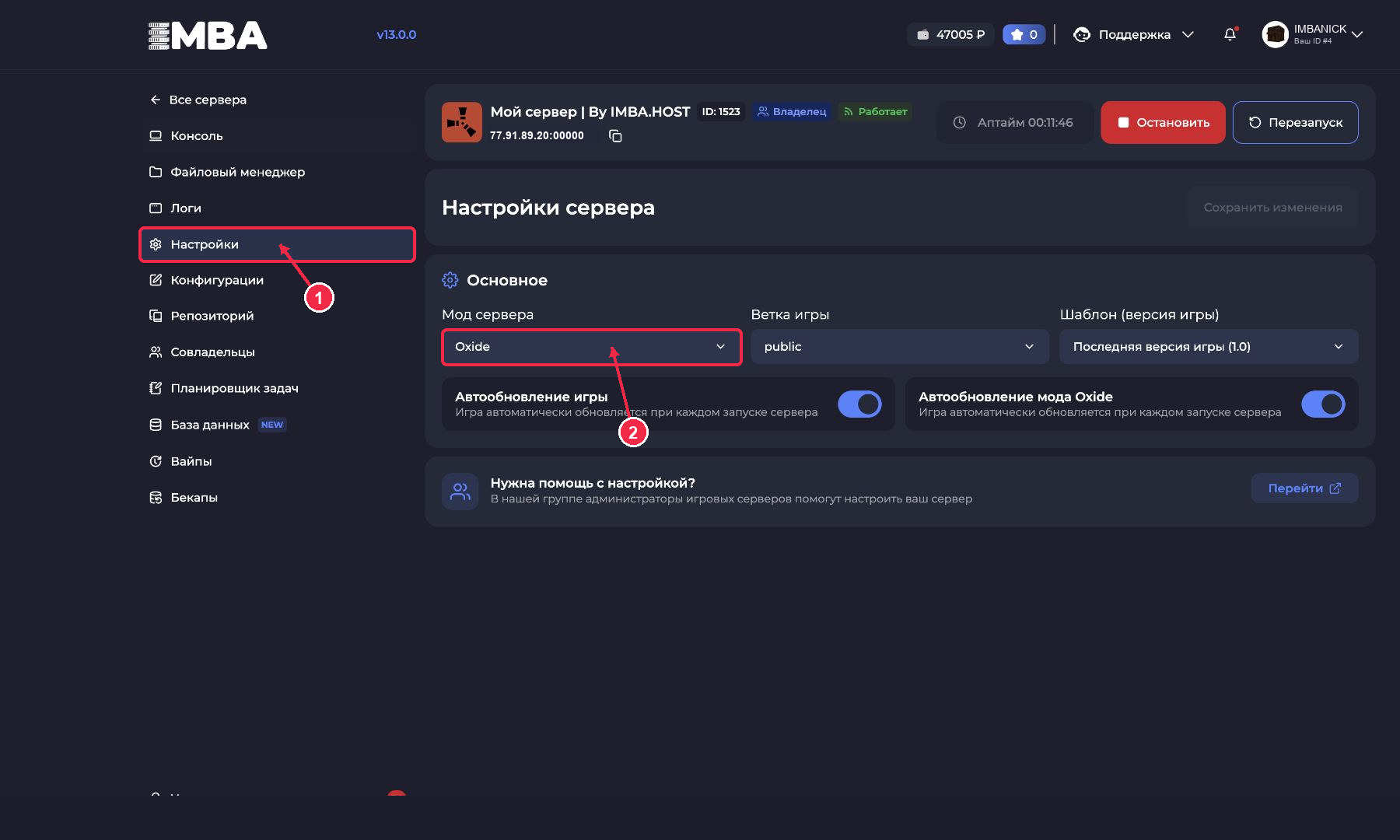
Task: Expand the Поддержка menu
Action: tap(1134, 34)
